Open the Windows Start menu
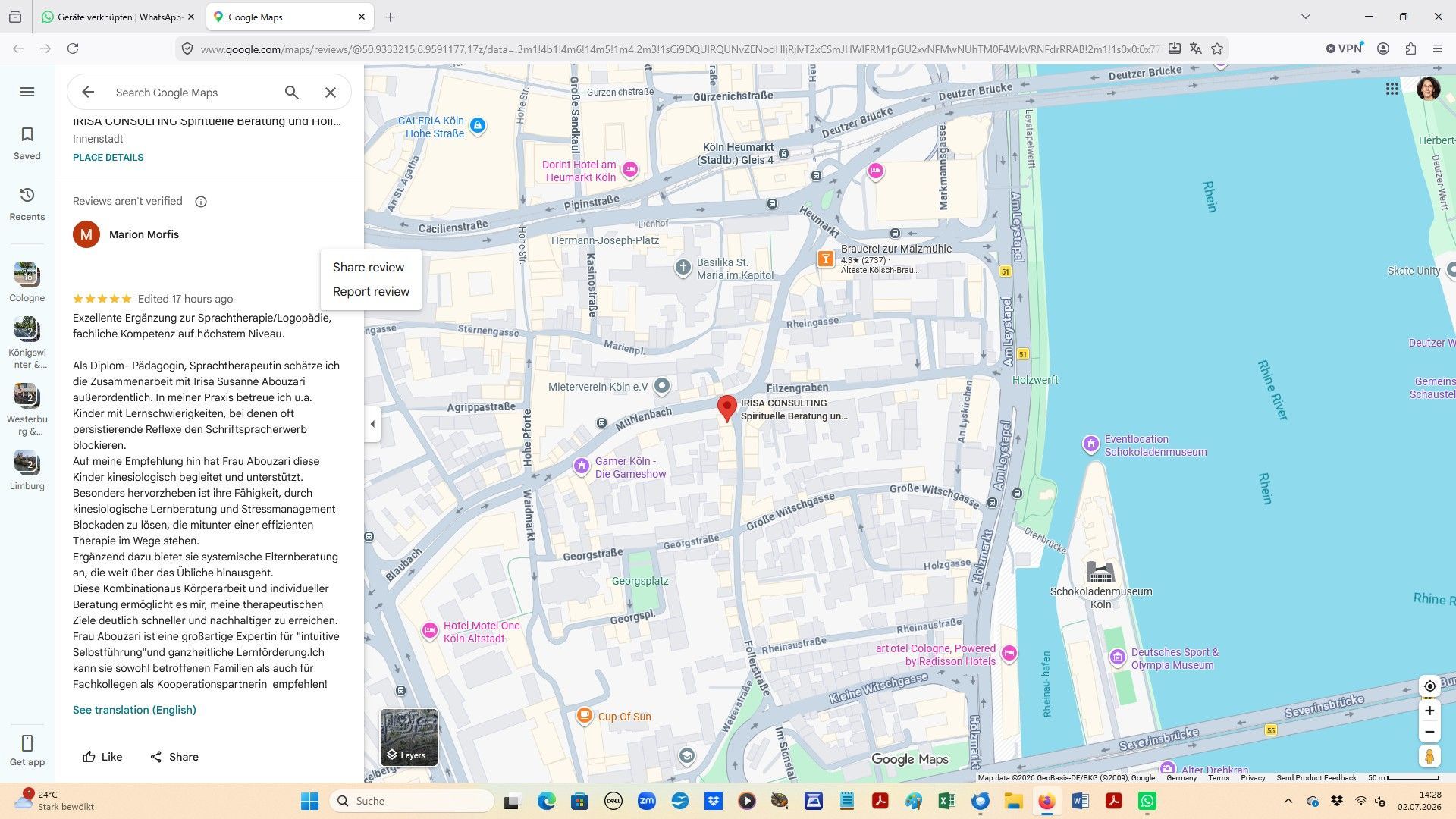The image size is (1456, 819). 309,801
